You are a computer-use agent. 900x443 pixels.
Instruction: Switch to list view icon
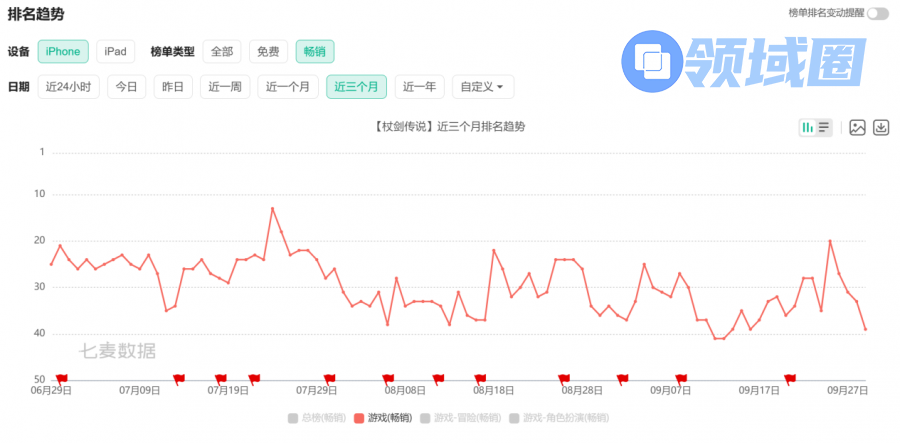pyautogui.click(x=824, y=127)
